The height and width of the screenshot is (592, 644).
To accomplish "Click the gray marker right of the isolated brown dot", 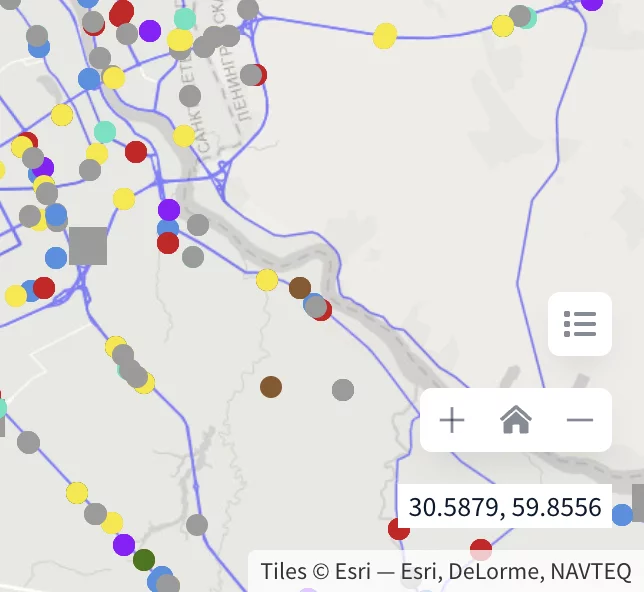I will [343, 390].
